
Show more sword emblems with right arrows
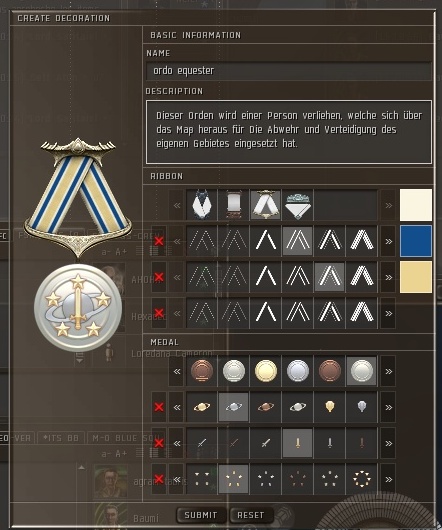coord(388,443)
